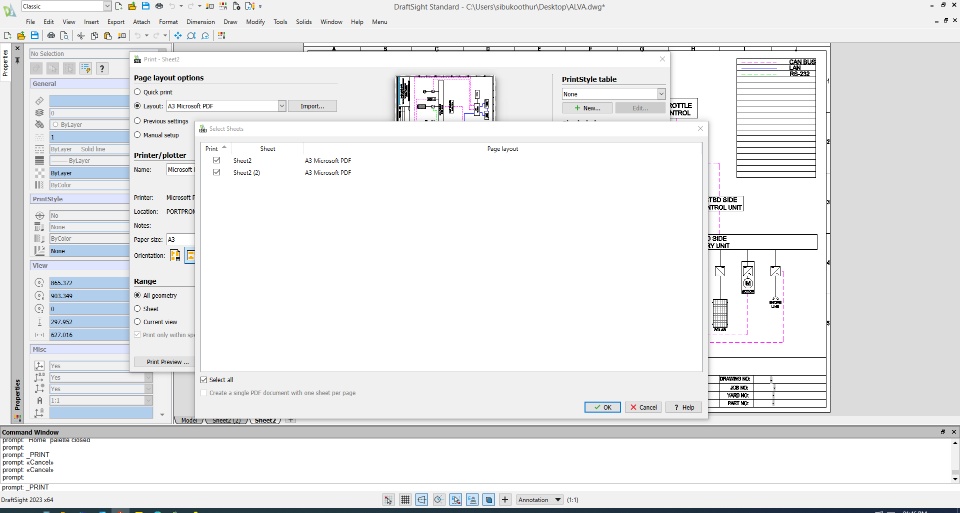Open the quick-access toolbar customize arrow

click(260, 6)
